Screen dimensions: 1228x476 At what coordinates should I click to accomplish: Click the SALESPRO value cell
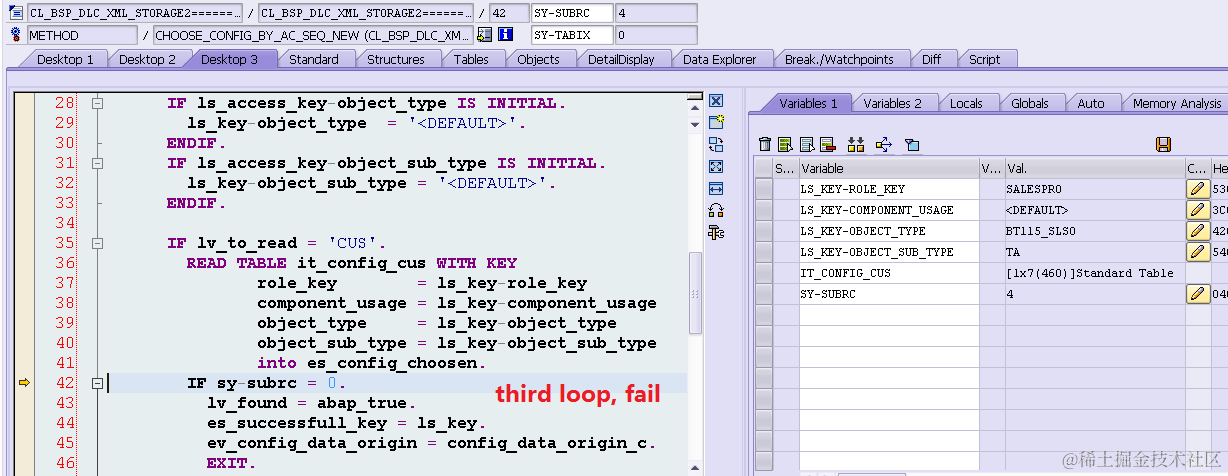(1095, 189)
